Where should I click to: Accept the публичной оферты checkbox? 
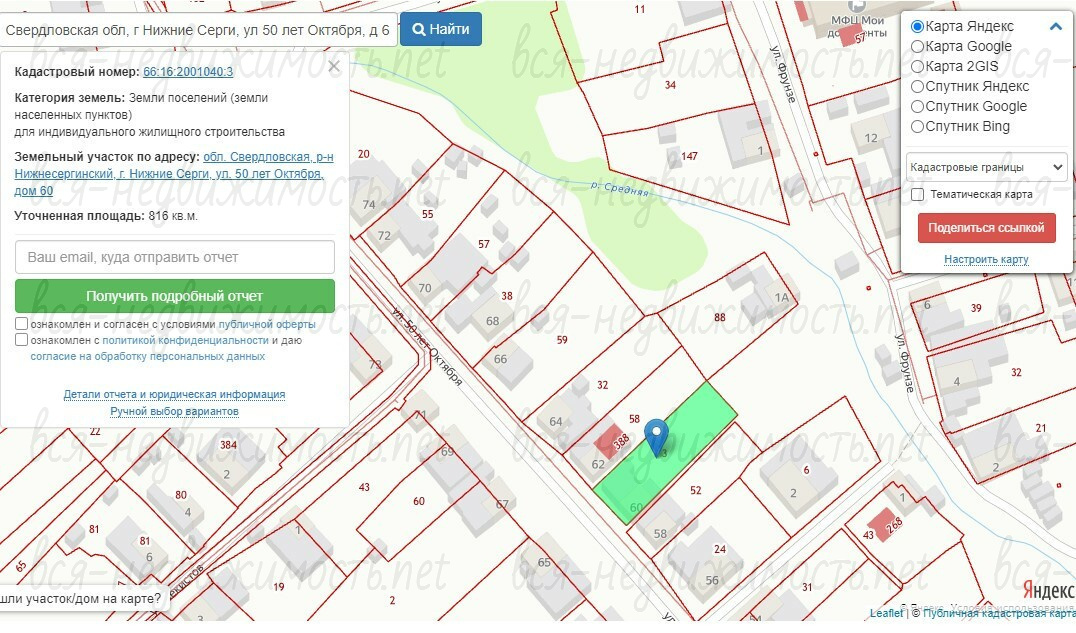[21, 323]
